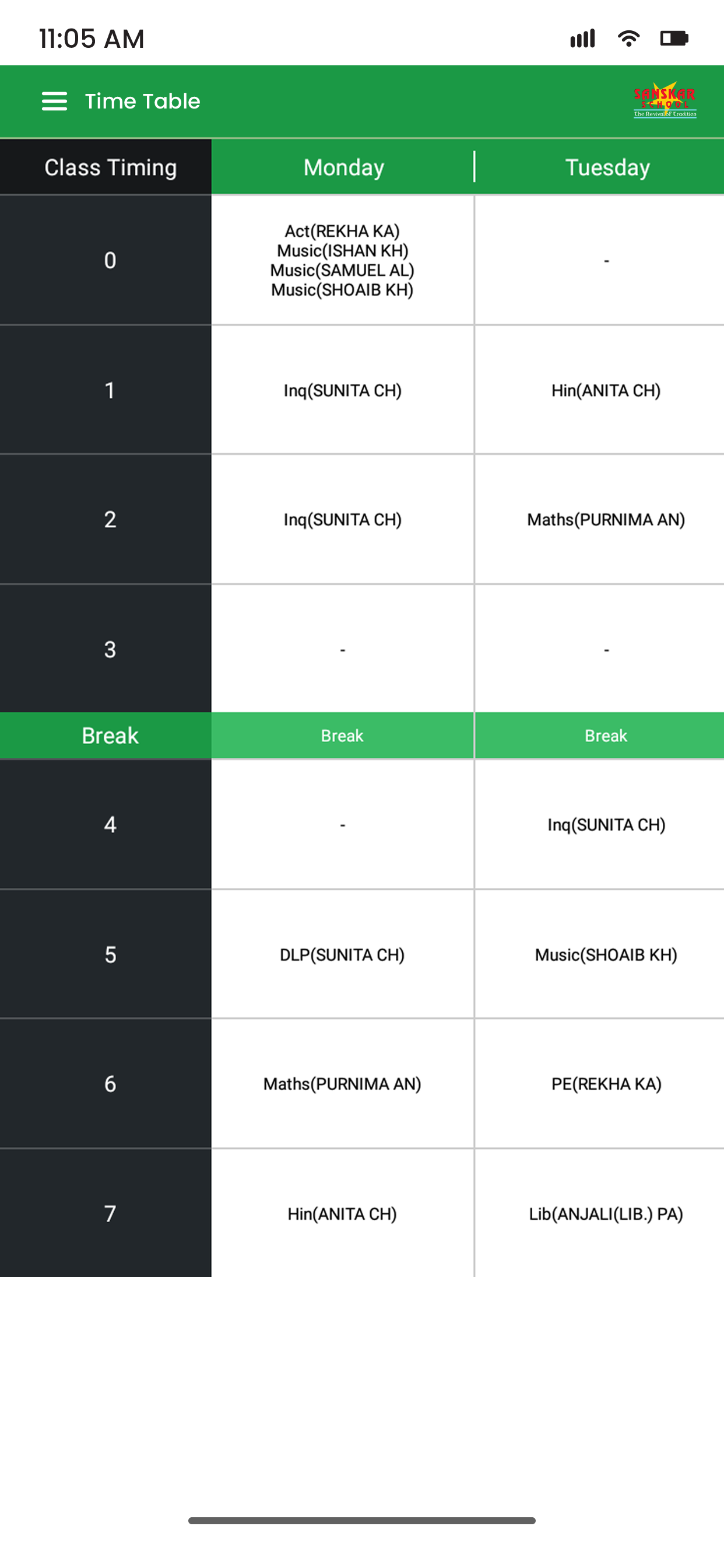Tap the Time Table title

tap(142, 101)
